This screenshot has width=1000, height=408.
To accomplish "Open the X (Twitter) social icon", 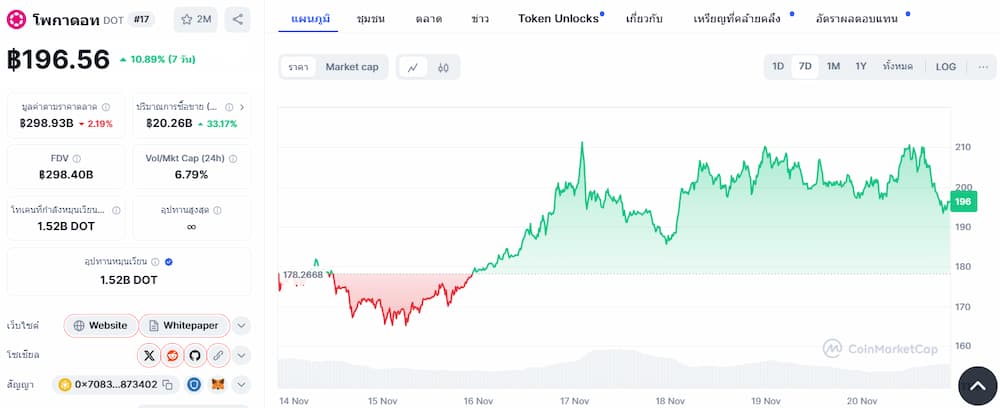I will (149, 355).
